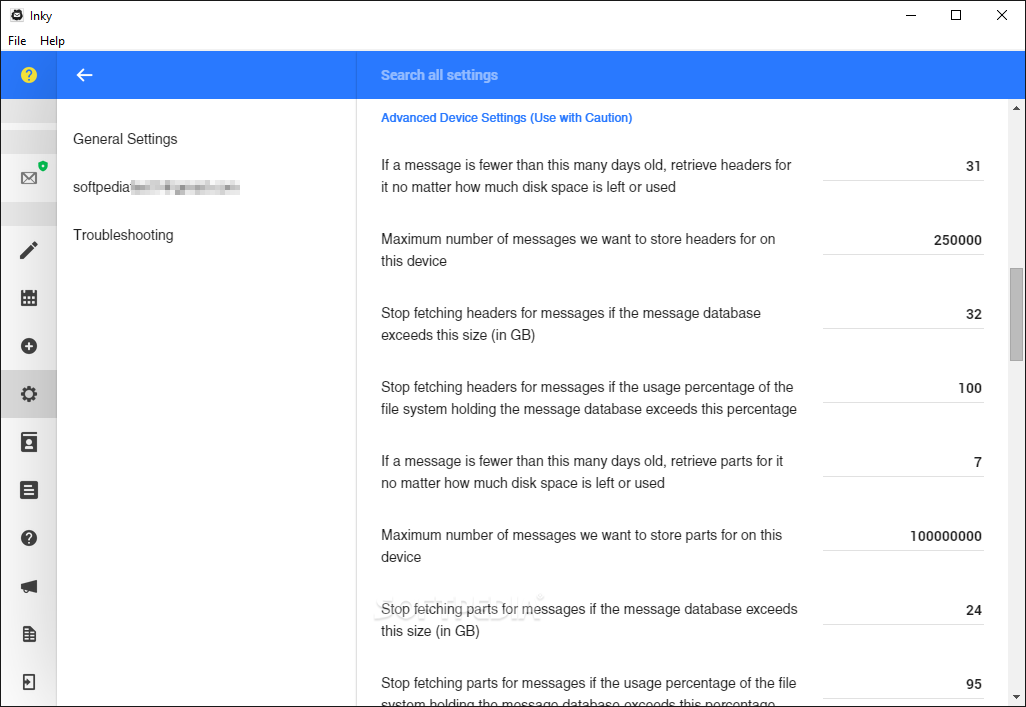Click the vertical scrollbar thumb
Viewport: 1026px width, 707px height.
(1016, 314)
